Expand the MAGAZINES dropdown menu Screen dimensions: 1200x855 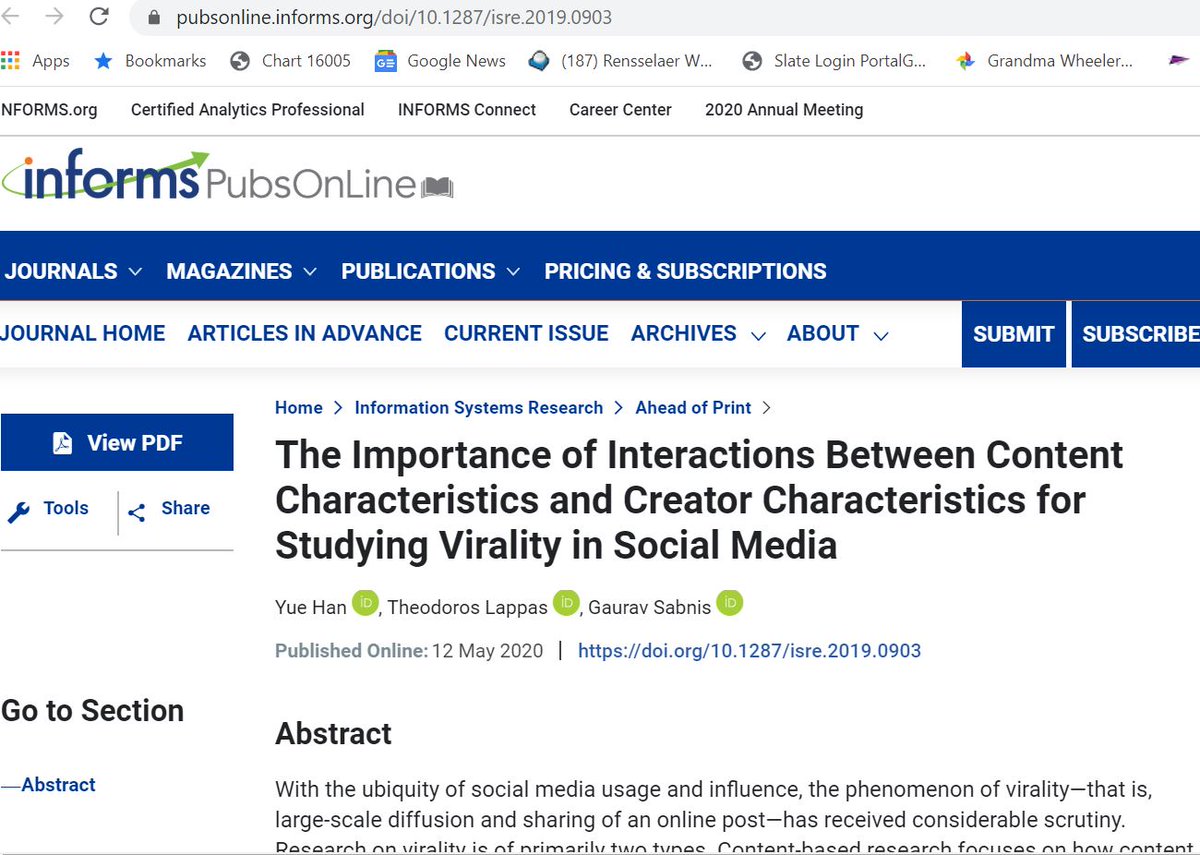[x=241, y=271]
